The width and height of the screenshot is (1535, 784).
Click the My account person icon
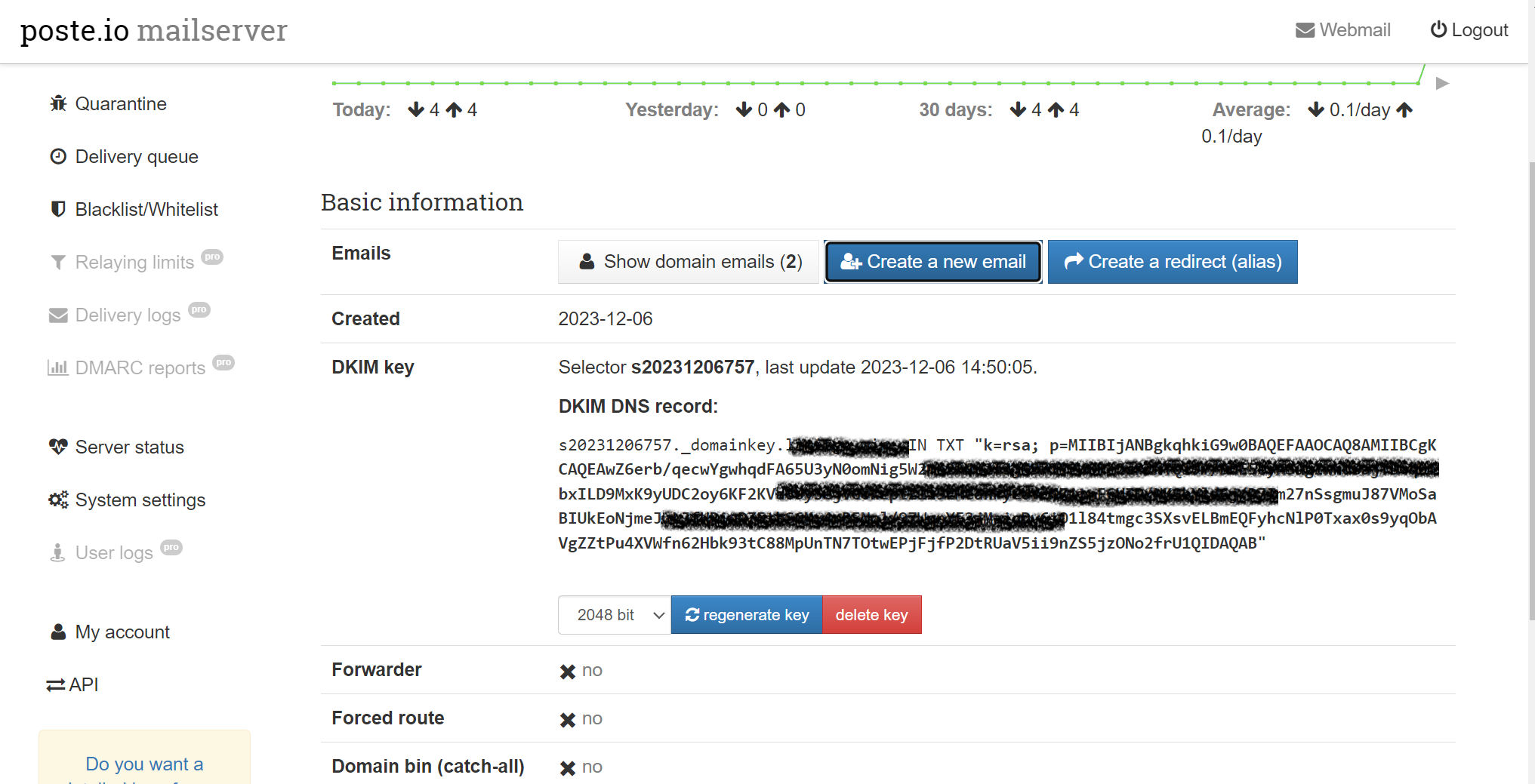[58, 632]
